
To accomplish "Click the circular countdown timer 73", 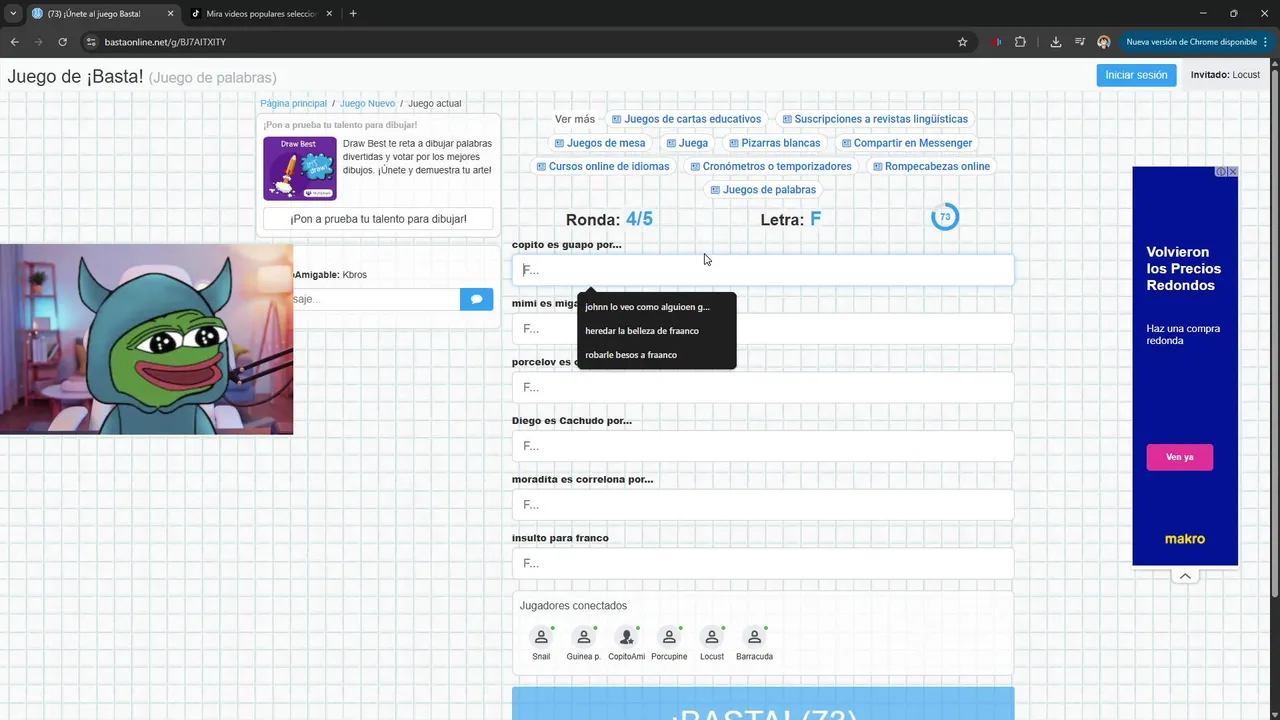I will pyautogui.click(x=944, y=217).
